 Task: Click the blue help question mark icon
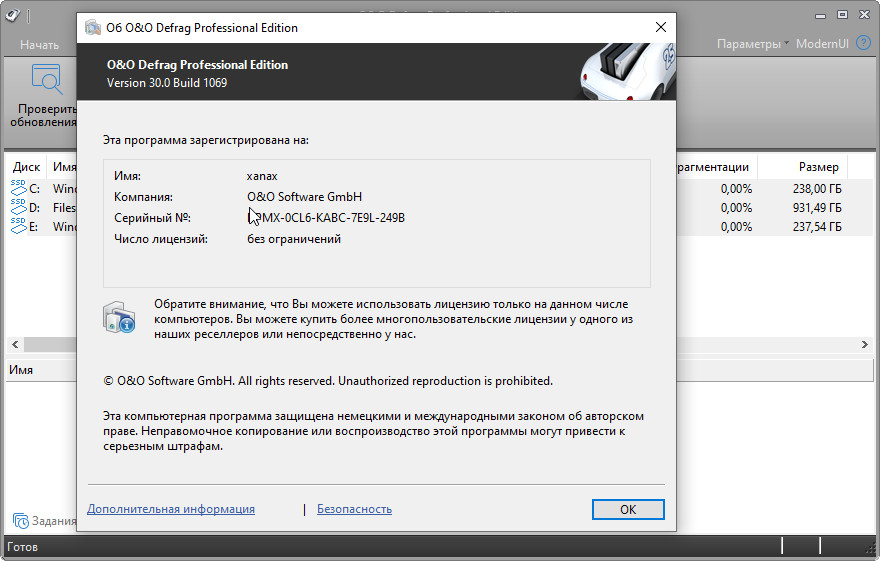865,45
